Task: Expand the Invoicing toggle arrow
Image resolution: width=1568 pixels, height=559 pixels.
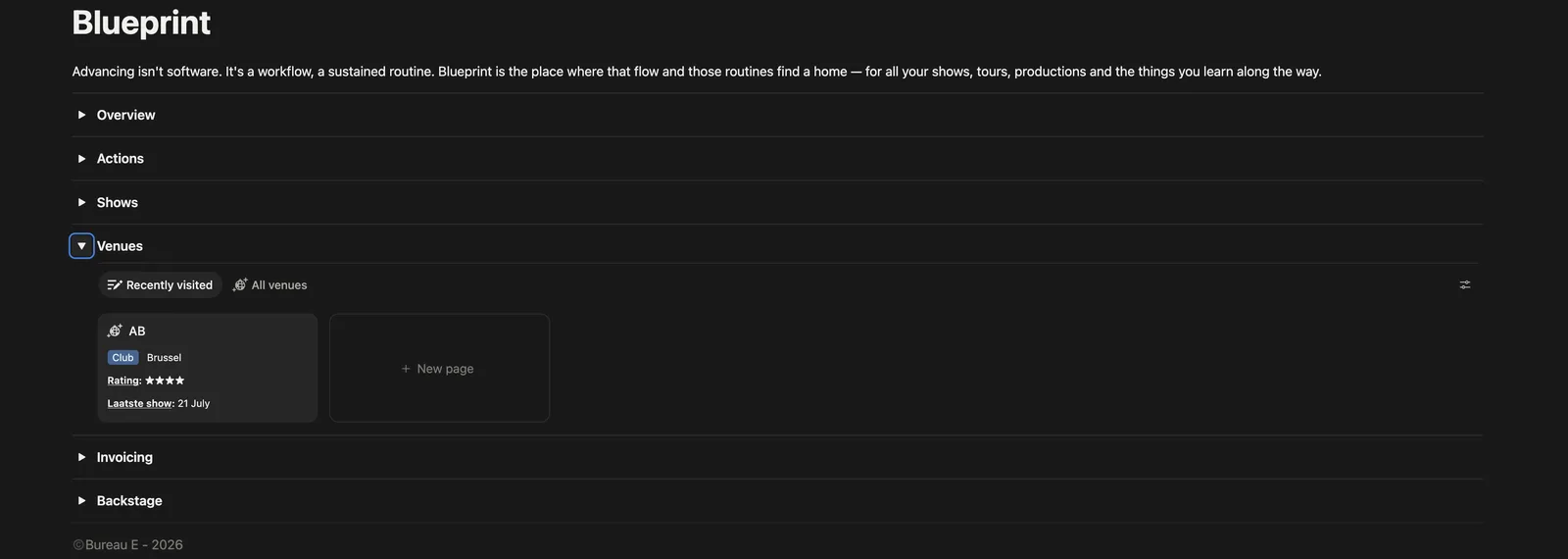Action: (x=81, y=457)
